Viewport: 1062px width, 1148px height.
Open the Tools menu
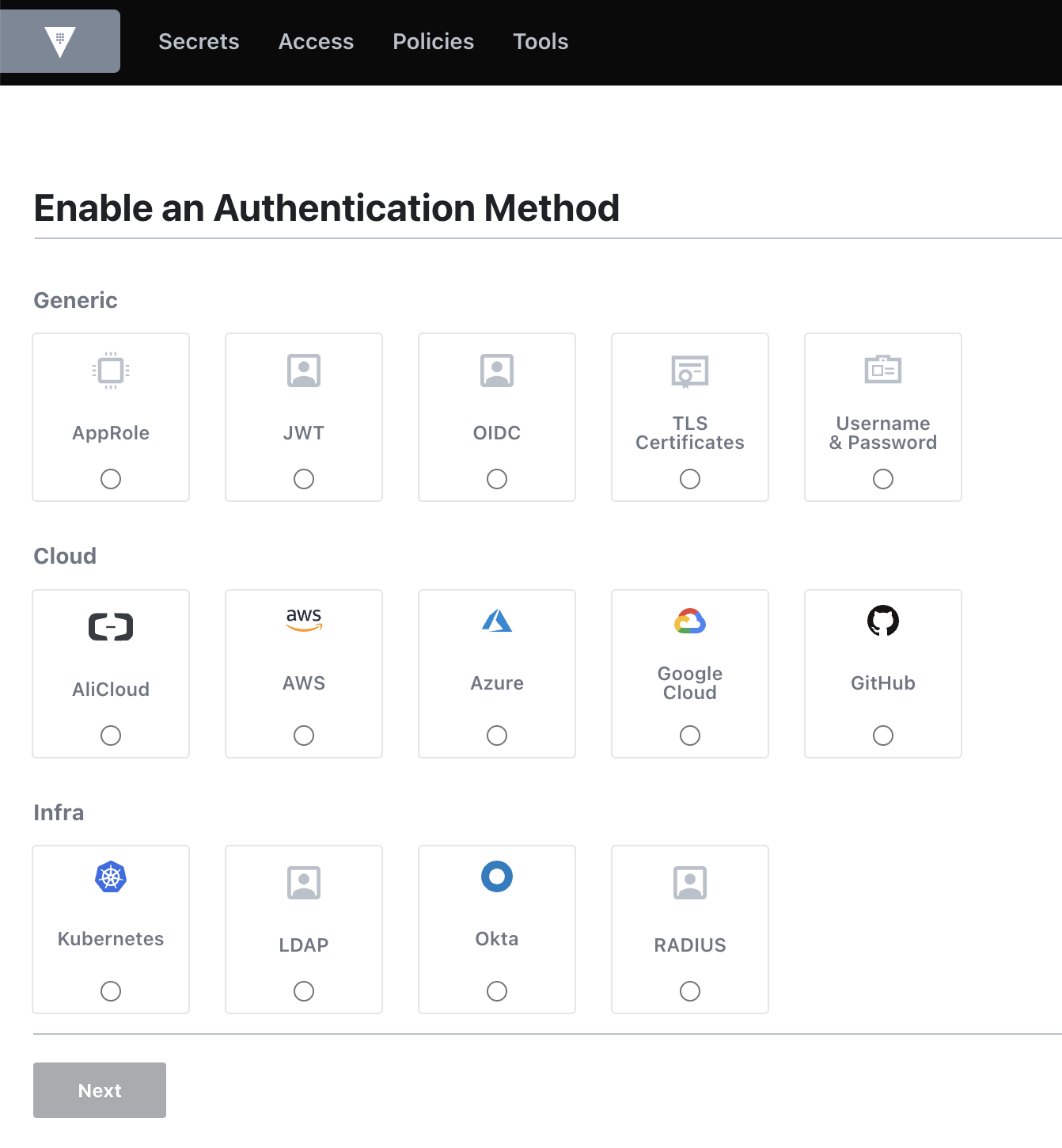[540, 42]
